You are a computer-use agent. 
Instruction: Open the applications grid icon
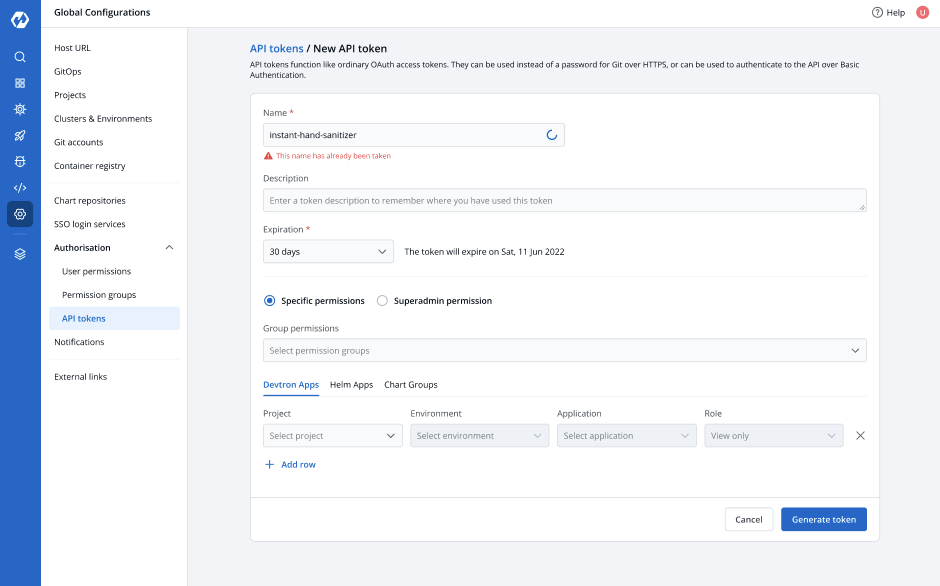(20, 83)
